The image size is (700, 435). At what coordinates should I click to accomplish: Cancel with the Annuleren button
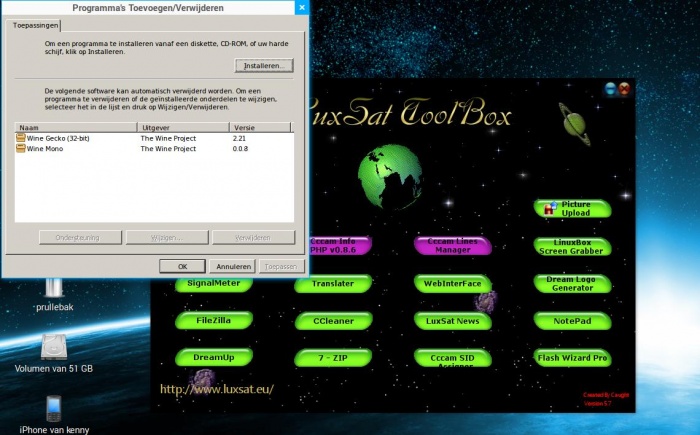click(233, 267)
